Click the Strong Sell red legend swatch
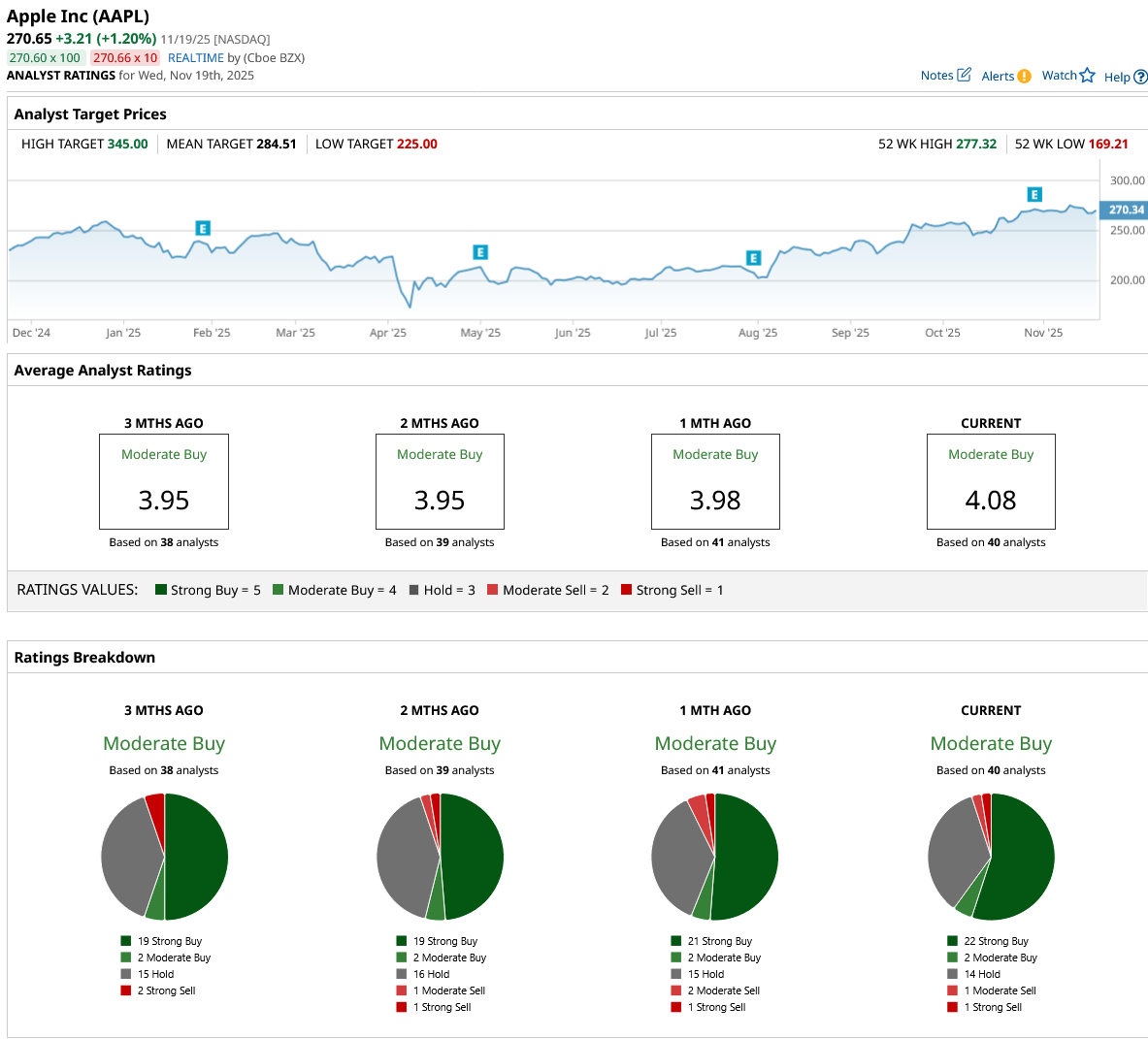1148x1039 pixels. [626, 590]
